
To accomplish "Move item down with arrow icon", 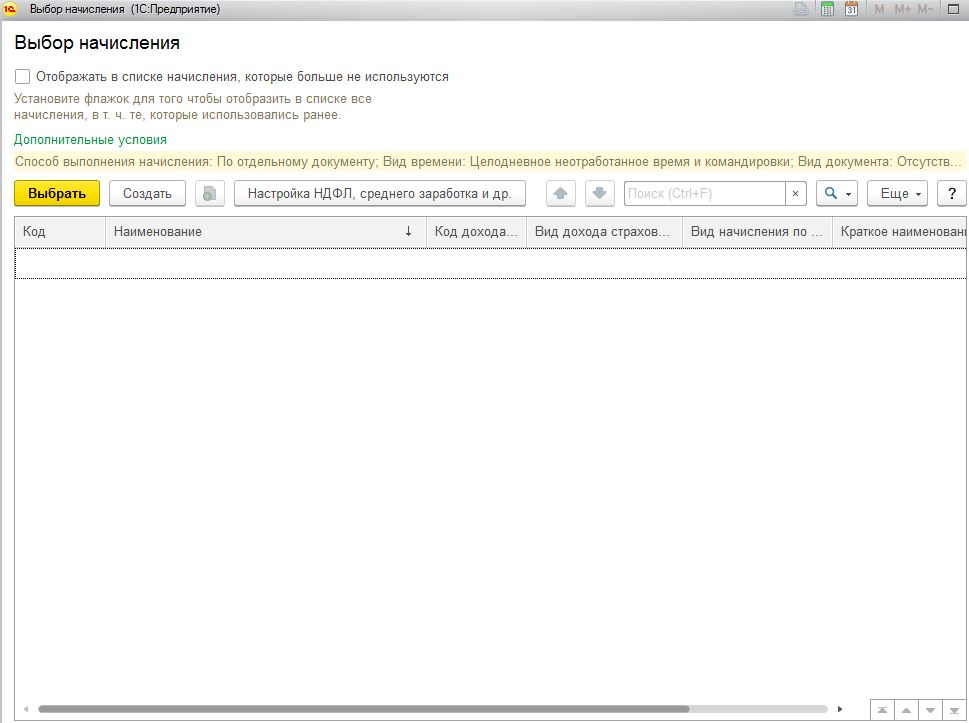I will pyautogui.click(x=599, y=193).
